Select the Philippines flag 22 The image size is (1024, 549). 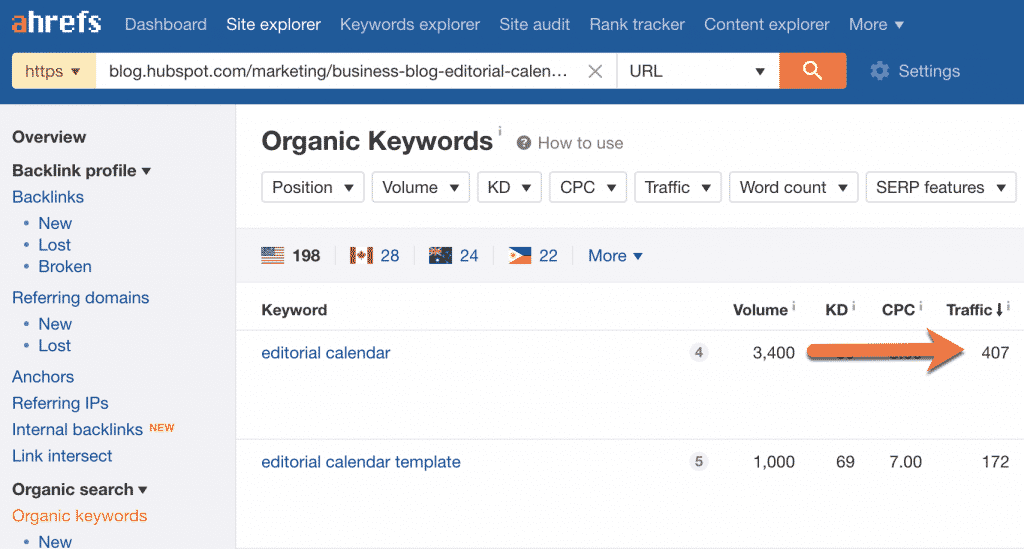click(x=533, y=255)
